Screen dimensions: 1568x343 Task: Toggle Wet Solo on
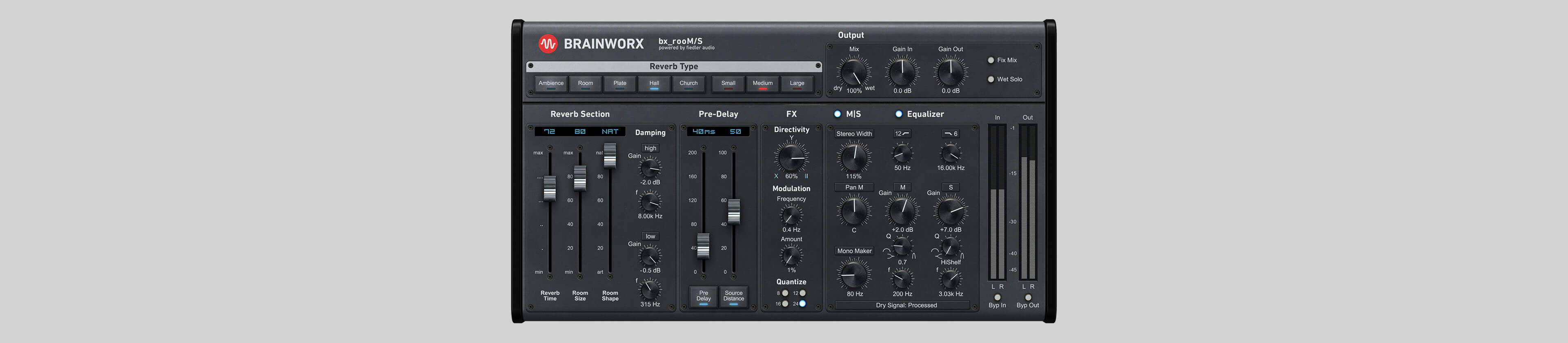coord(990,79)
